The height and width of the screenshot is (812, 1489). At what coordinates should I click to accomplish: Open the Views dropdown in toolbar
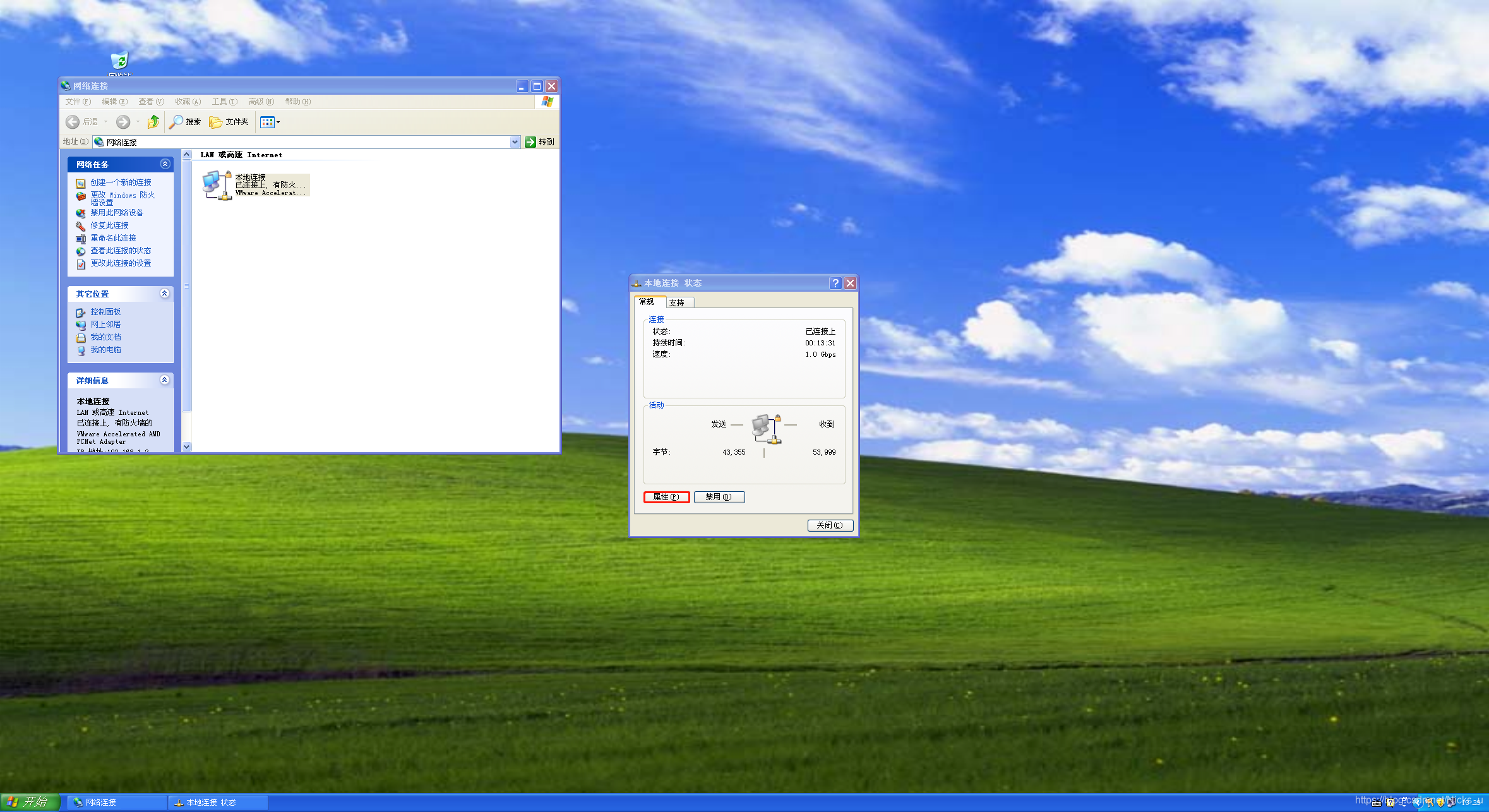tap(270, 122)
